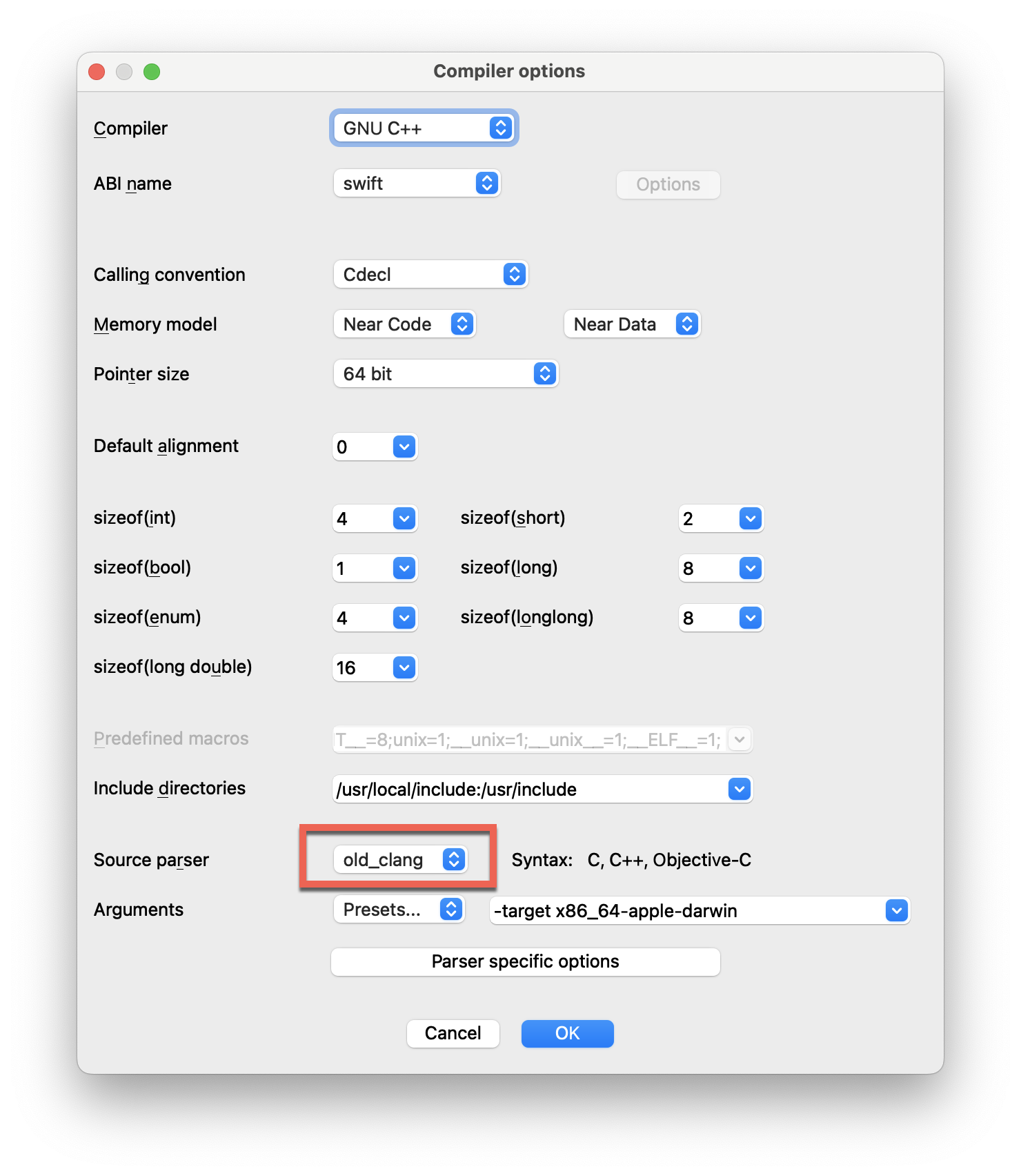Open the Source parser old_clang dropdown
The height and width of the screenshot is (1176, 1021).
point(401,860)
